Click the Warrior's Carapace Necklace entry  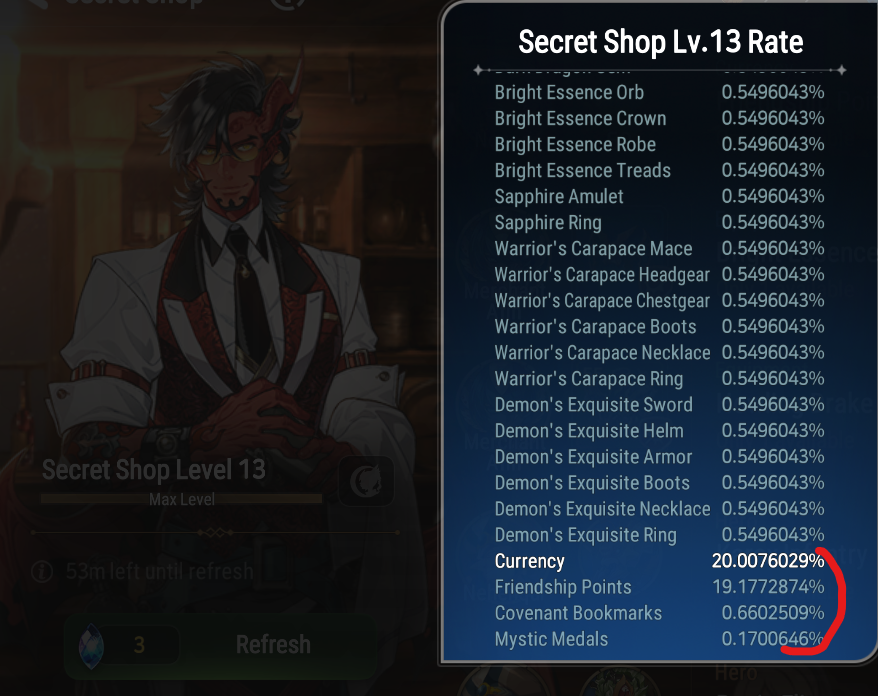[x=659, y=353]
